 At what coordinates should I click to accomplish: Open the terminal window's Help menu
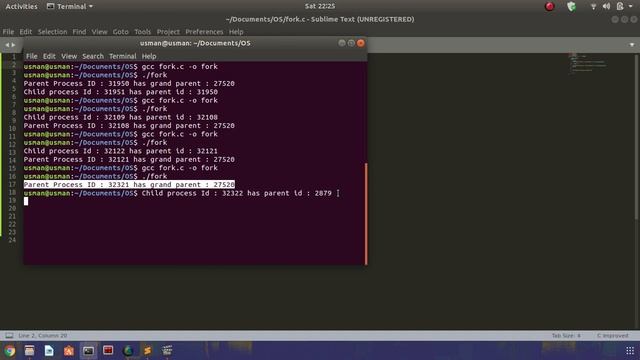[x=149, y=56]
